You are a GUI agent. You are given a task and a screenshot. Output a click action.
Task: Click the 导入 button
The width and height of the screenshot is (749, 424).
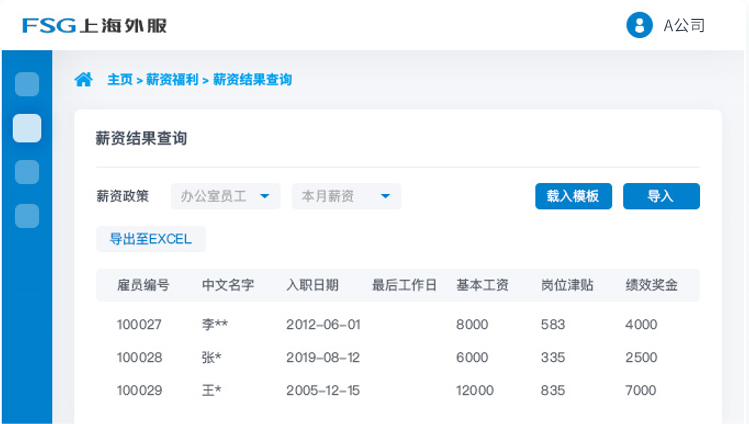click(x=660, y=196)
